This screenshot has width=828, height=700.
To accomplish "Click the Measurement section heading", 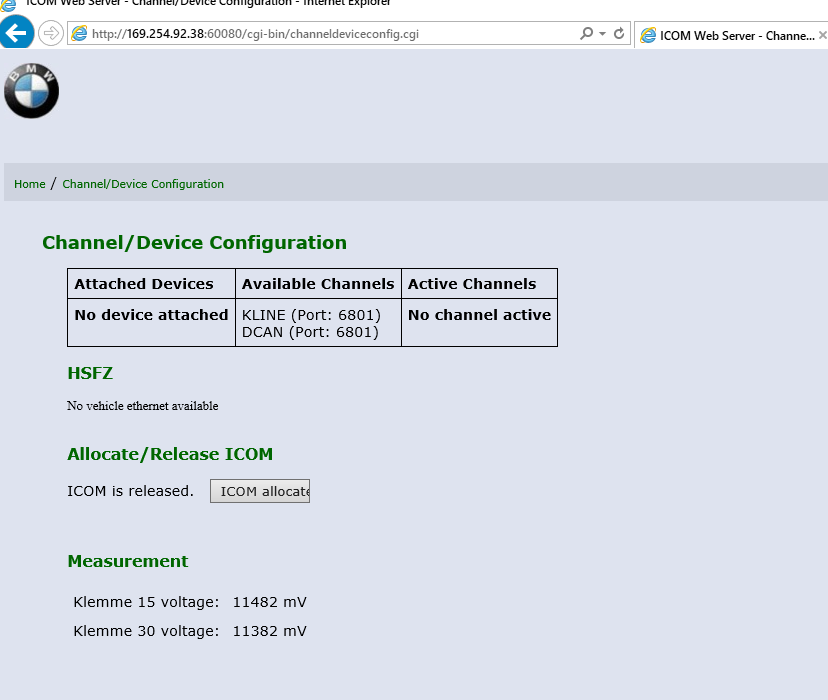I will pyautogui.click(x=128, y=561).
